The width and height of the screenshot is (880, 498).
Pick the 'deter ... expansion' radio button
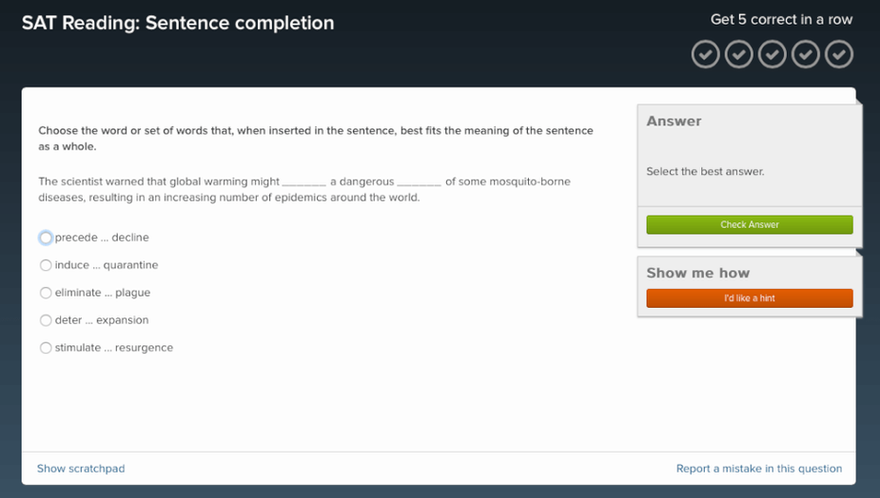pyautogui.click(x=46, y=320)
